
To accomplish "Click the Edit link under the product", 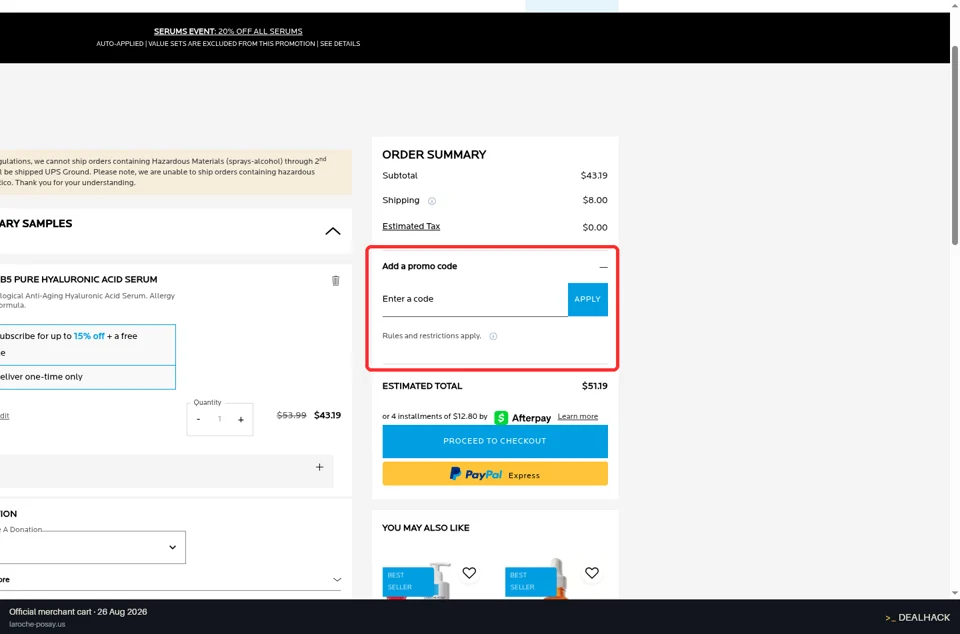I will pos(4,416).
